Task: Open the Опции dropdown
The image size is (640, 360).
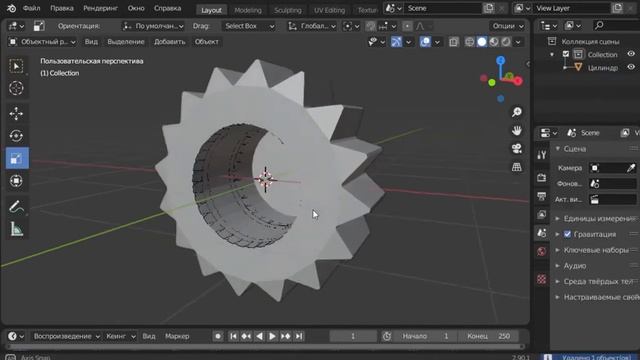Action: [x=508, y=26]
